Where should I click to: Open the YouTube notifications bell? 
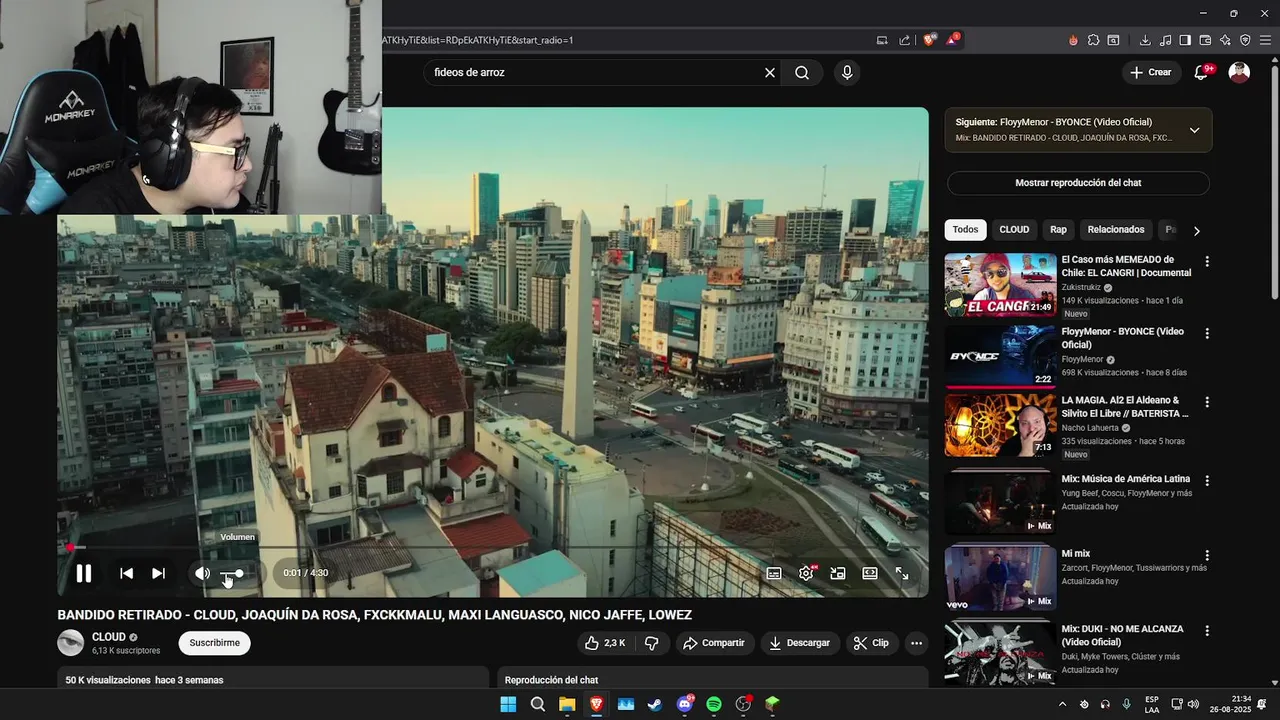click(x=1201, y=72)
